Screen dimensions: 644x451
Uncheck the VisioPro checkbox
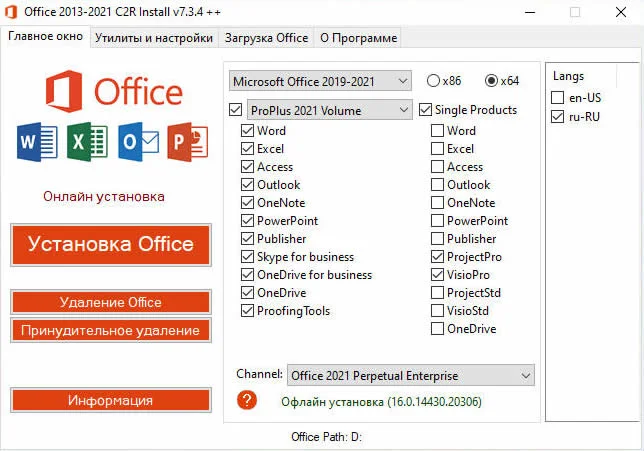pyautogui.click(x=437, y=275)
